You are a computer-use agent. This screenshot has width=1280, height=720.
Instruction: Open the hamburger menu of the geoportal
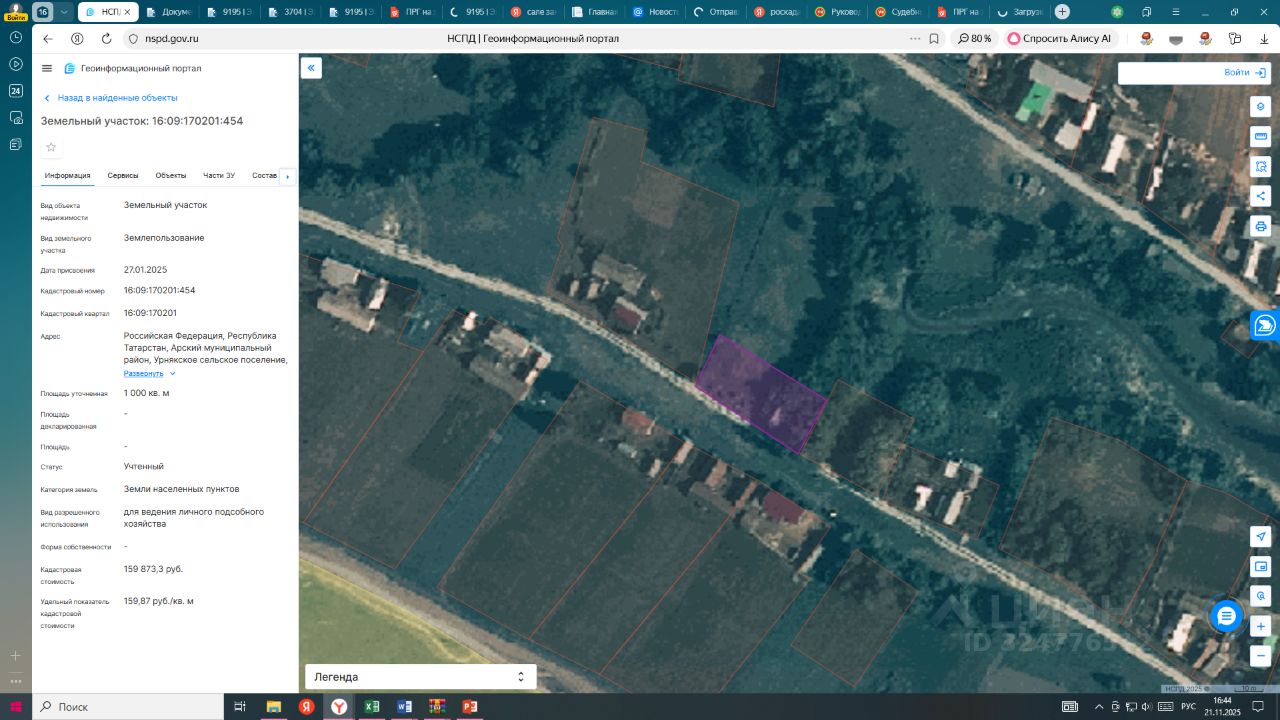pos(47,68)
